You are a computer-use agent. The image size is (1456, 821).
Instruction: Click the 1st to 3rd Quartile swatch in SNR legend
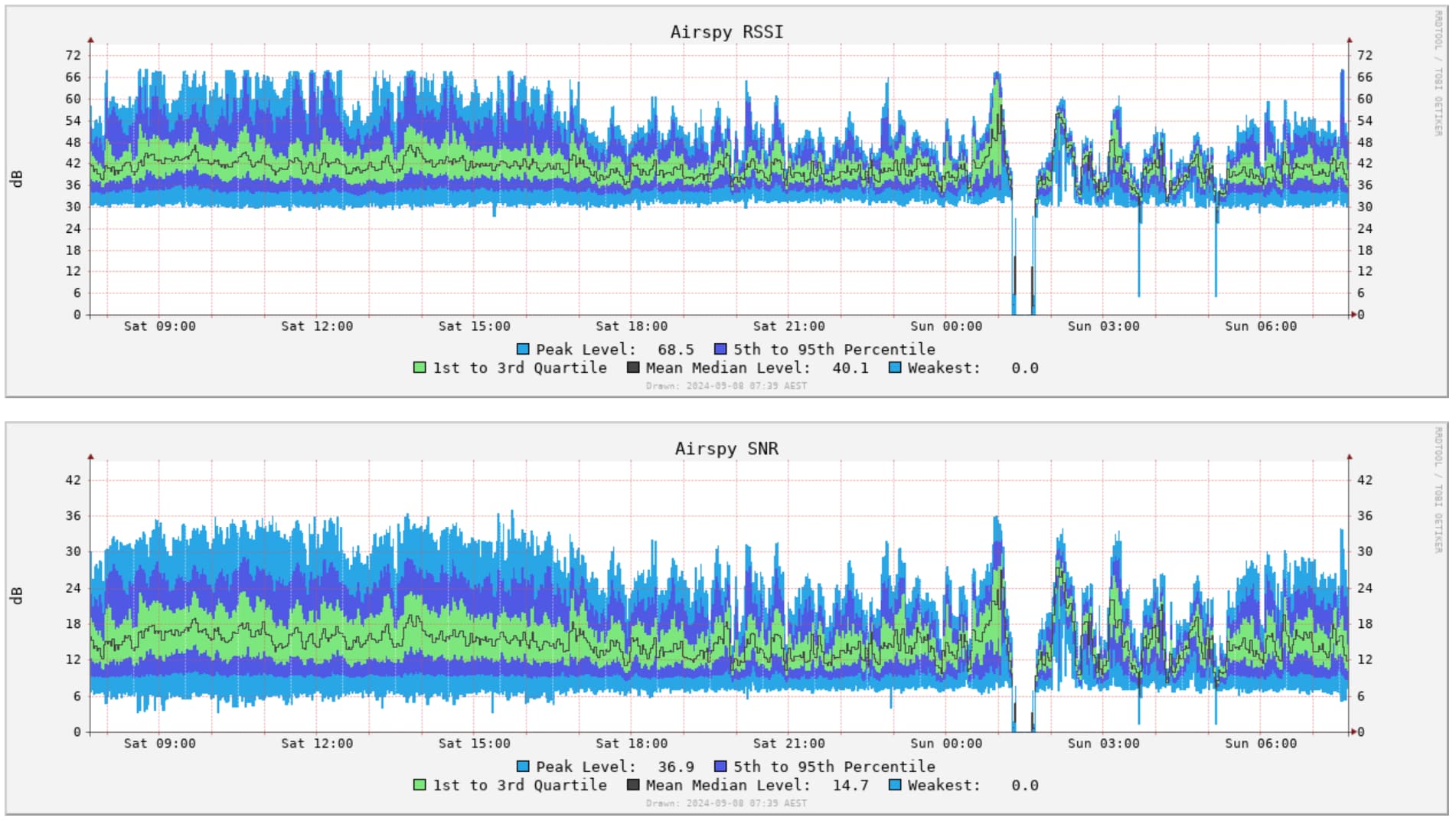pyautogui.click(x=419, y=785)
